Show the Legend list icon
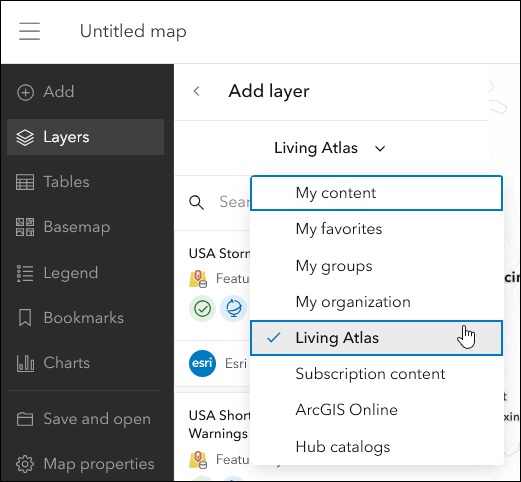521x482 pixels. (x=25, y=273)
